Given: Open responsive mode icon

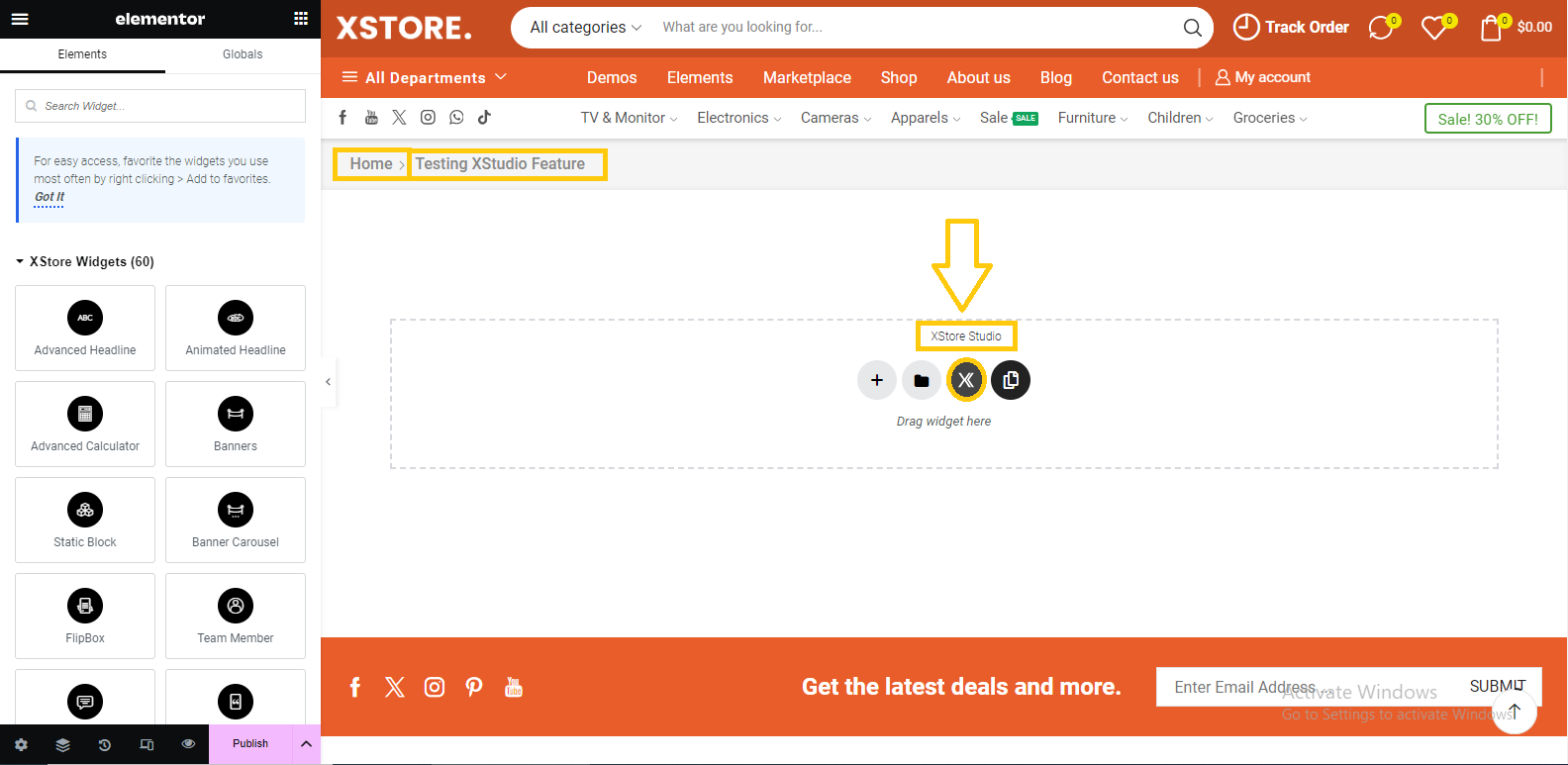Looking at the screenshot, I should (147, 744).
